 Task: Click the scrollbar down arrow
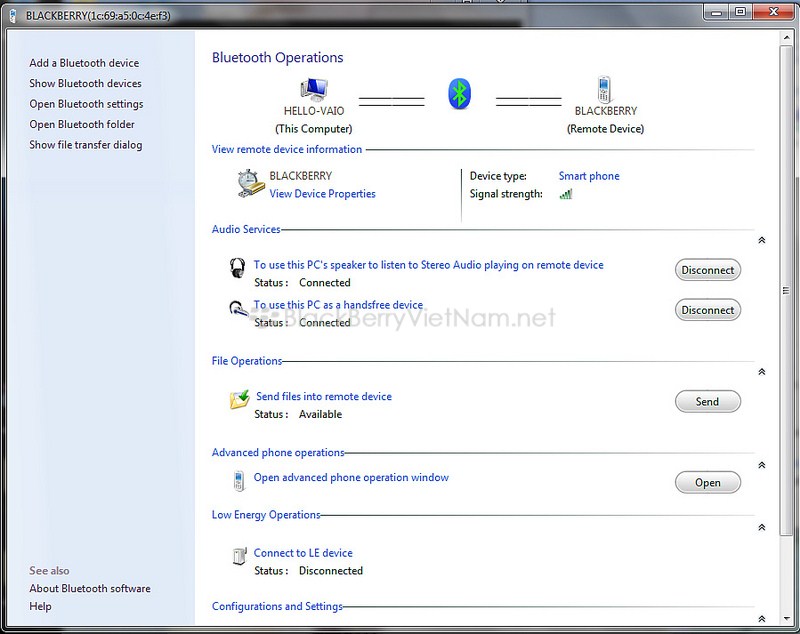coord(786,618)
